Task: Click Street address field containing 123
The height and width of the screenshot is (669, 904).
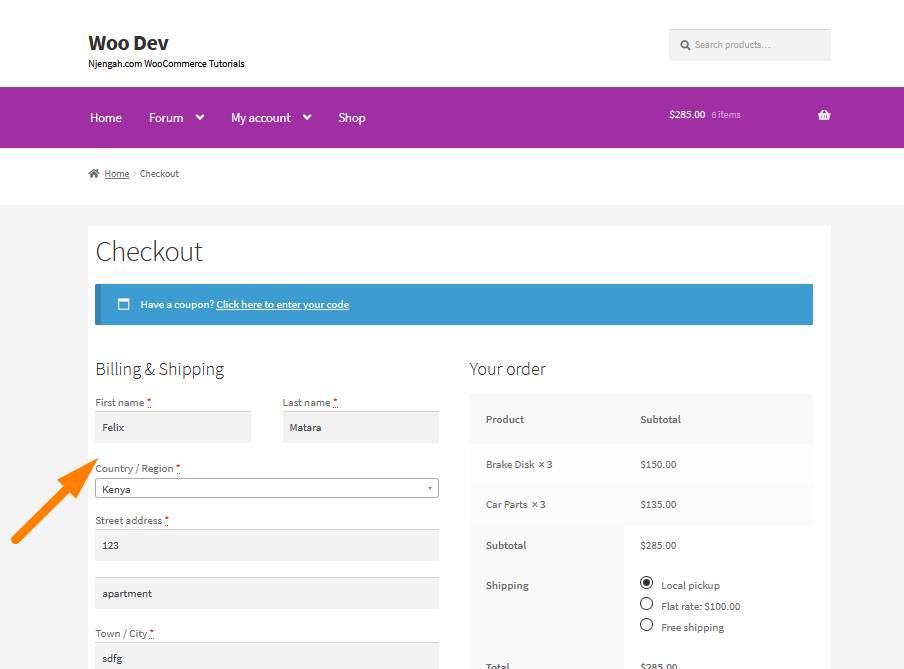Action: pyautogui.click(x=266, y=545)
